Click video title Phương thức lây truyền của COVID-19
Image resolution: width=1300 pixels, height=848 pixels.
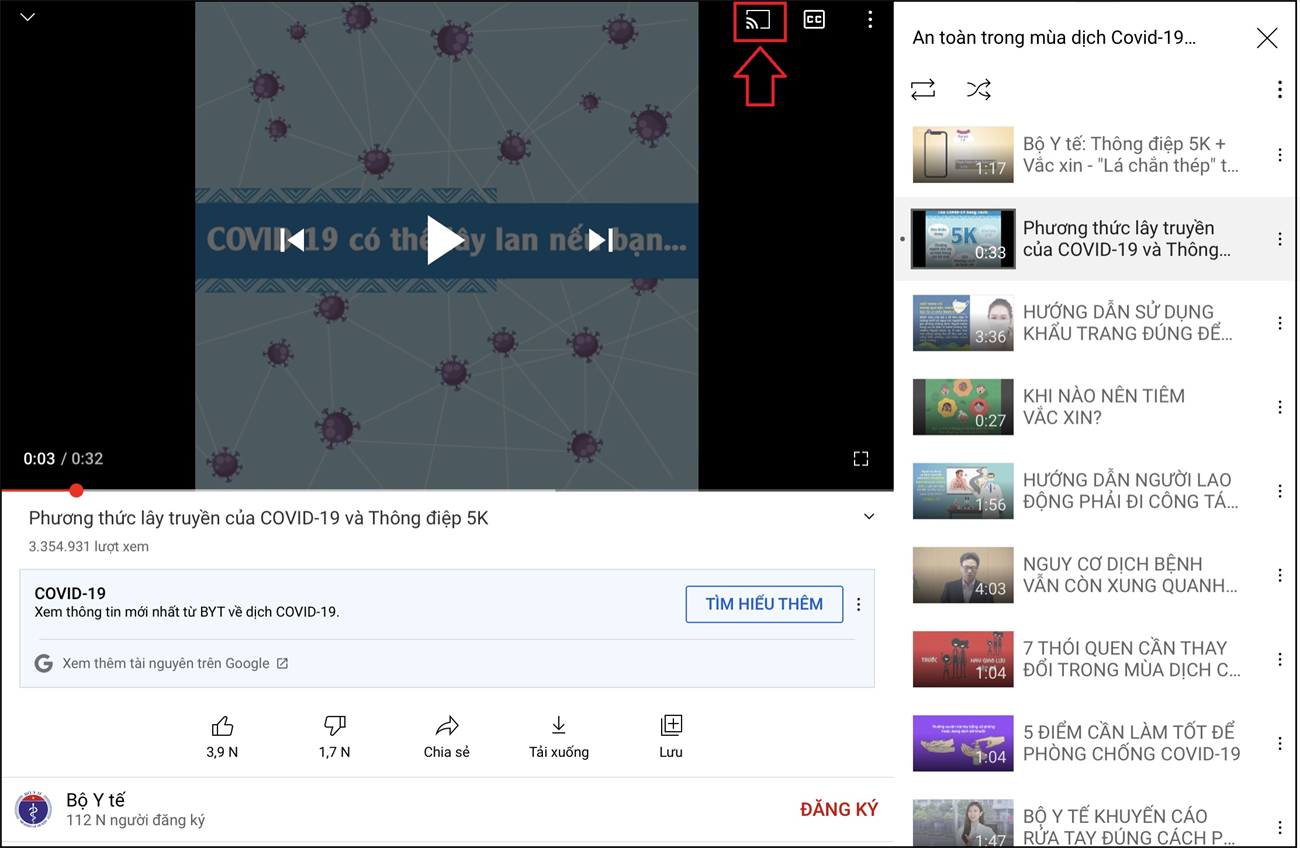[x=258, y=518]
